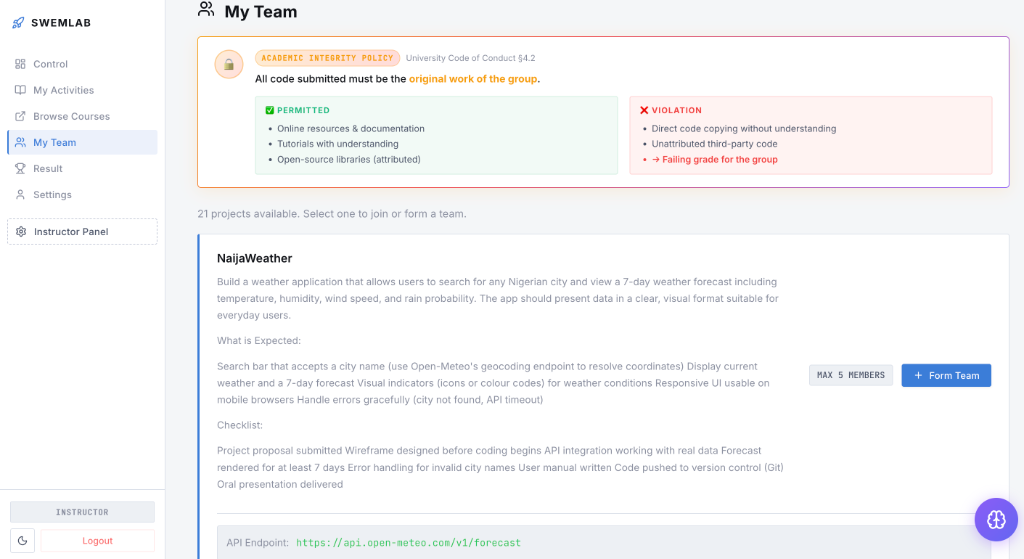Click the My Activities book icon

tap(20, 90)
